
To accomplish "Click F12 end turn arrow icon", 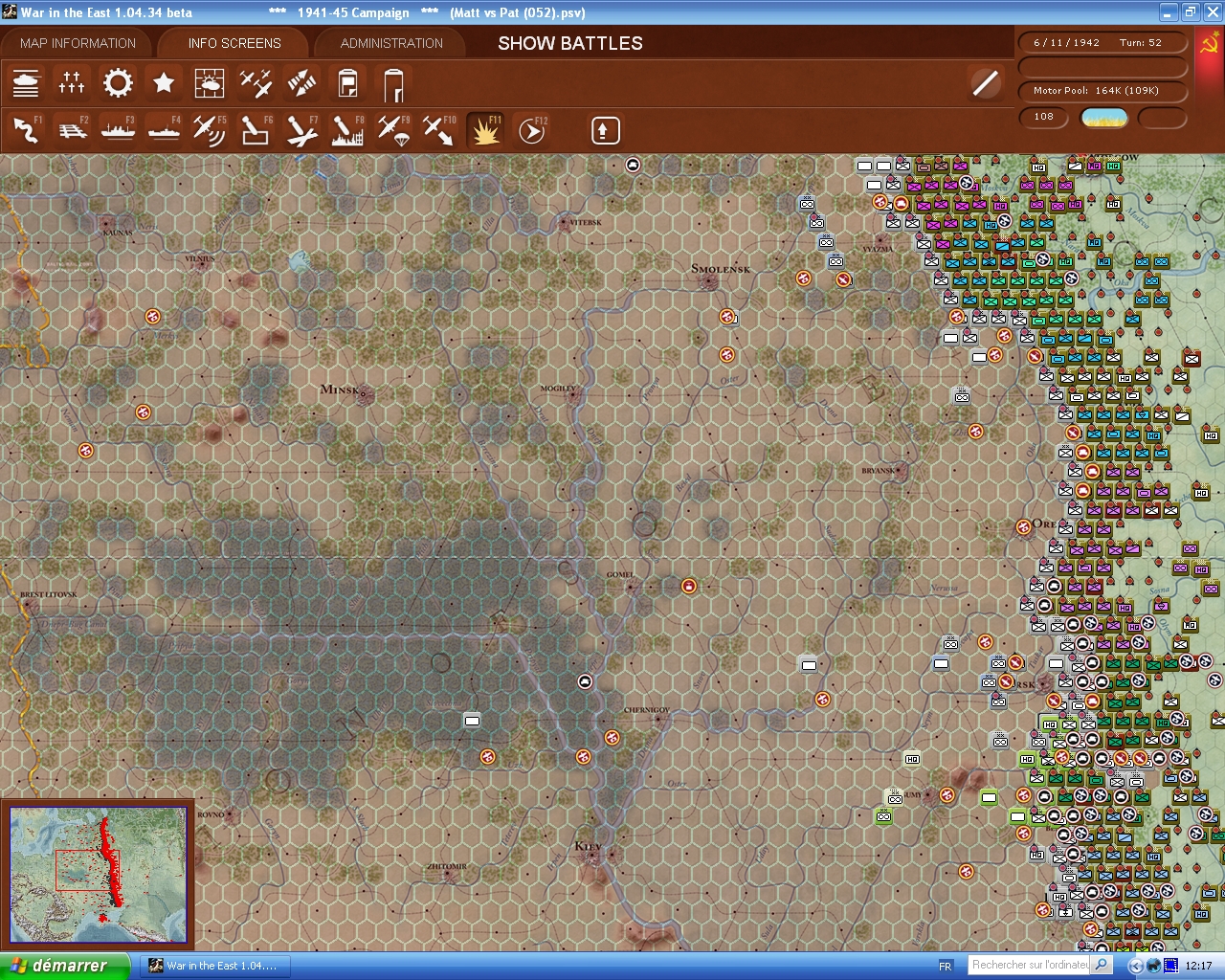I will pyautogui.click(x=531, y=129).
